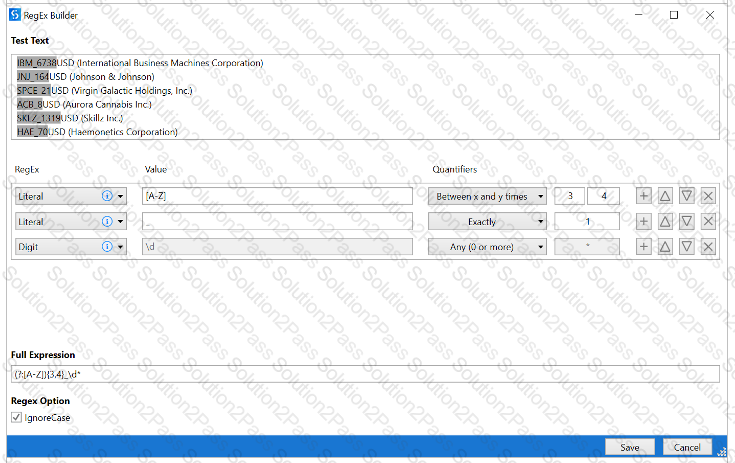This screenshot has width=735, height=463.
Task: Edit the Exactly count field showing 1
Action: pos(587,221)
